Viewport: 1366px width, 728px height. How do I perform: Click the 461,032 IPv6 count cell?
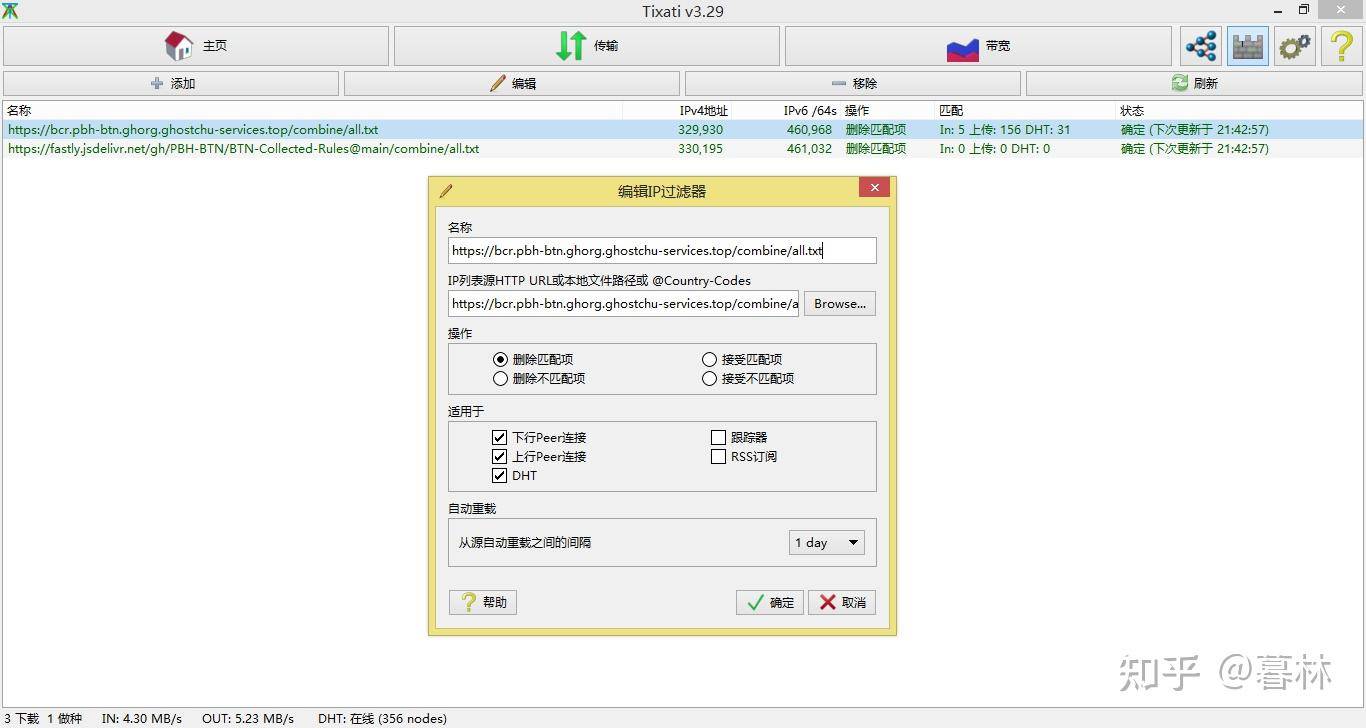click(x=809, y=149)
